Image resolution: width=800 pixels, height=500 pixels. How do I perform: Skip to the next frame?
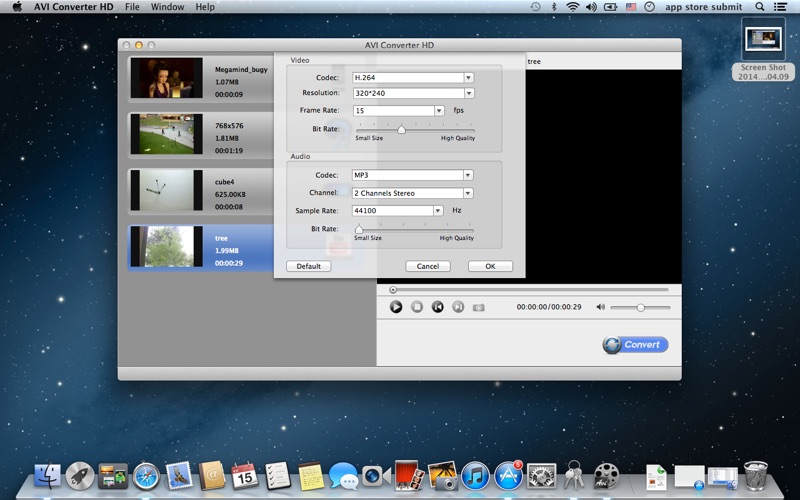click(458, 307)
